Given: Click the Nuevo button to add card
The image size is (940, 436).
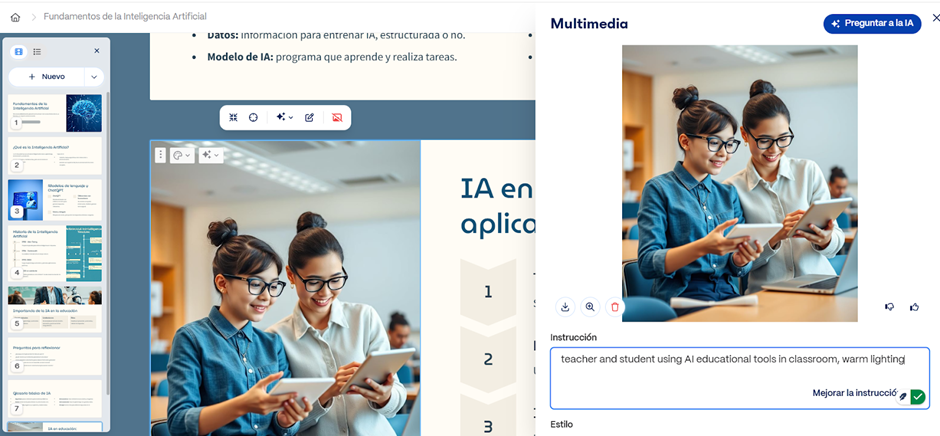Looking at the screenshot, I should pos(47,77).
